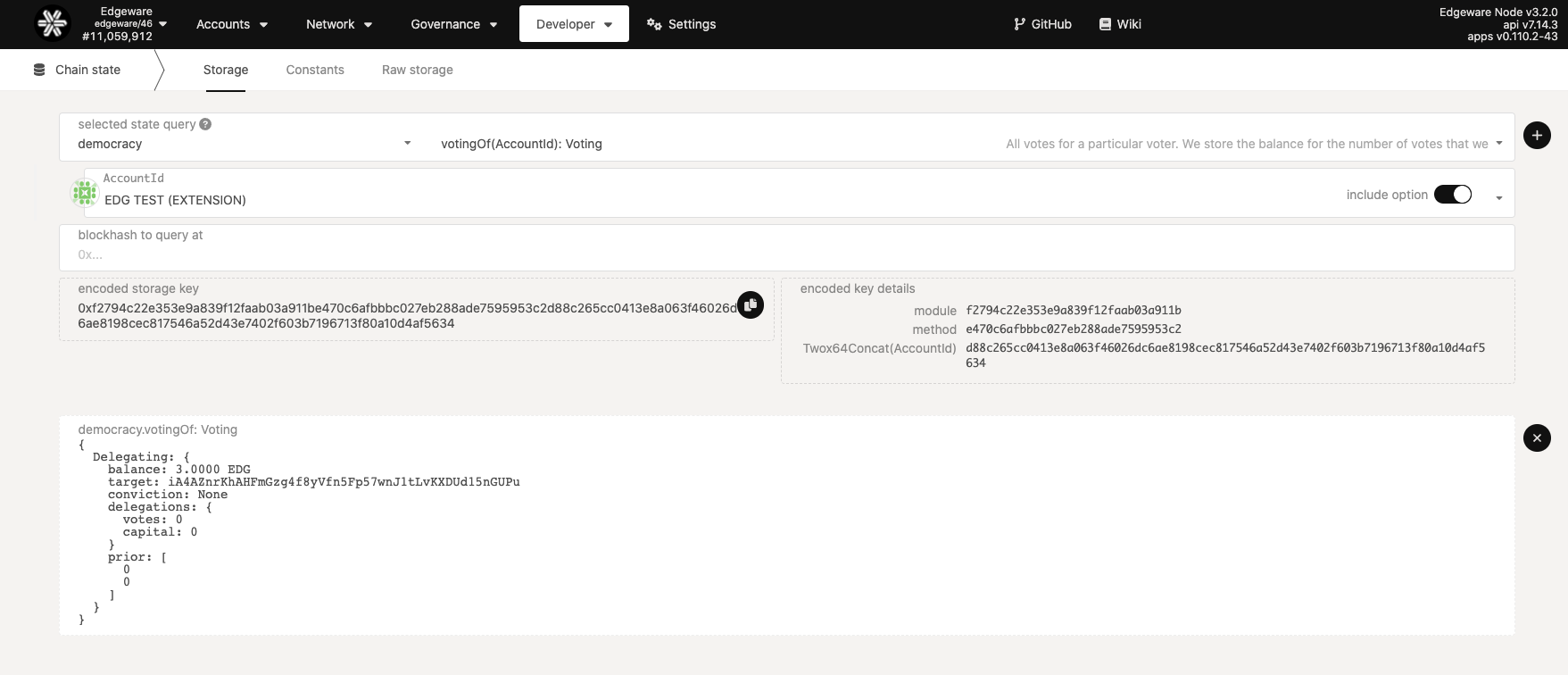The height and width of the screenshot is (675, 1568).
Task: Expand the democracy module dropdown
Action: pyautogui.click(x=407, y=144)
